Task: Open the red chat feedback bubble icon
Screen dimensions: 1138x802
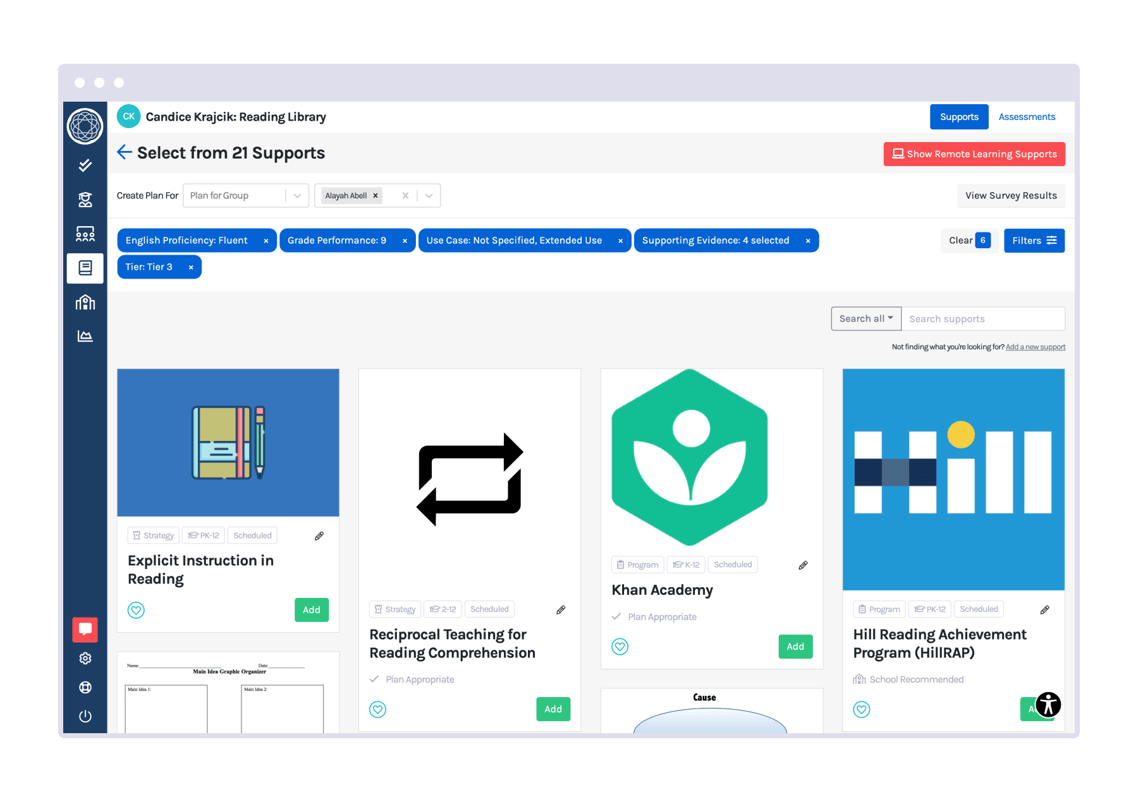Action: (85, 629)
